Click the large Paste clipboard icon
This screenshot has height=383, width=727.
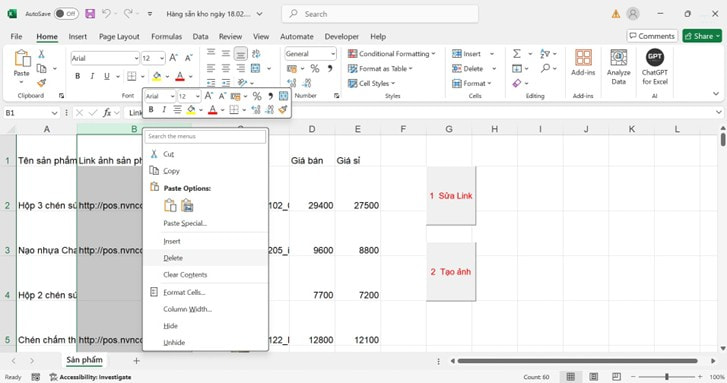[22, 58]
